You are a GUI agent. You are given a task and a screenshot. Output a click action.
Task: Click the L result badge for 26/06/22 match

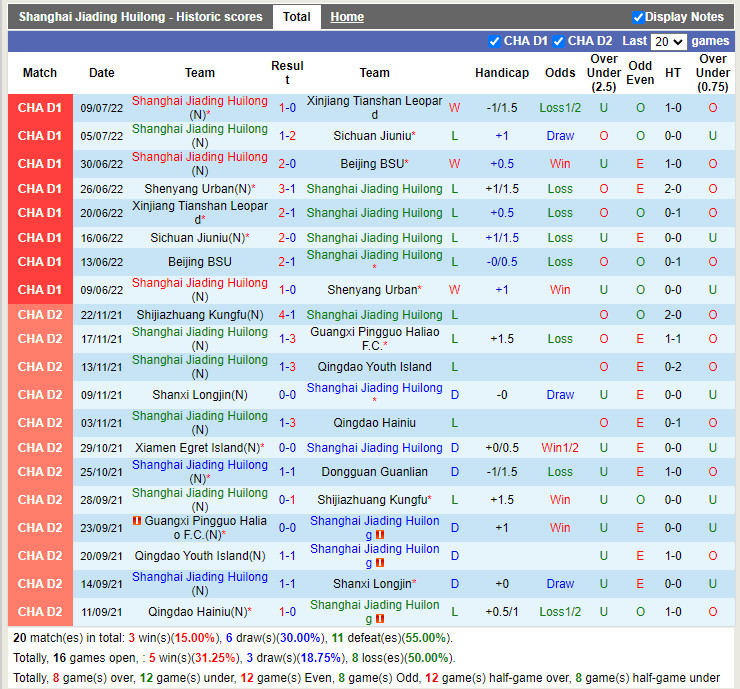(x=455, y=188)
